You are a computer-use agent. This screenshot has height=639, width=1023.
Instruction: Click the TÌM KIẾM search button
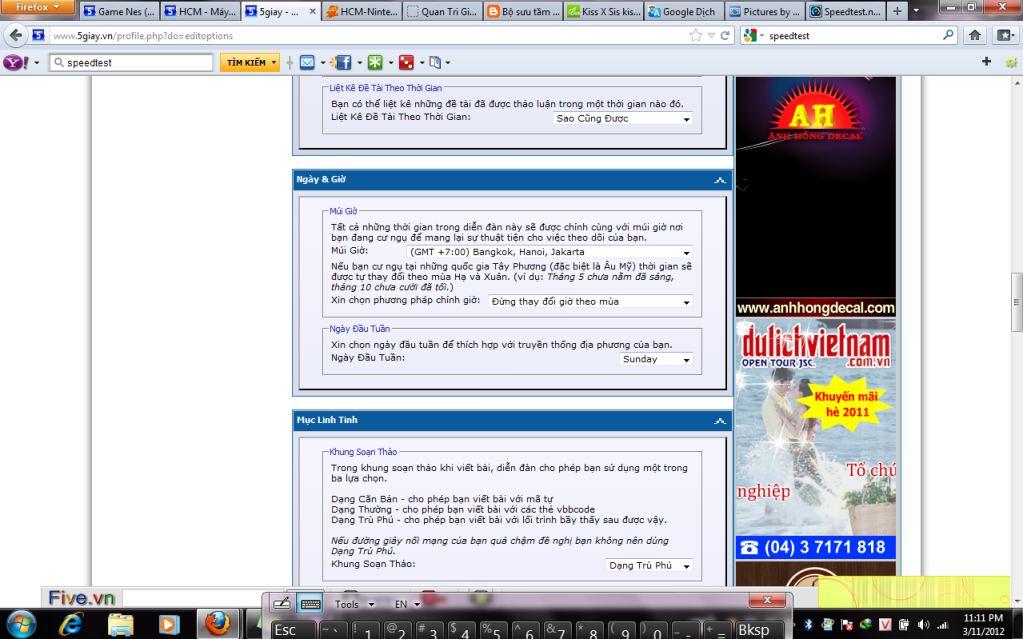tap(248, 61)
